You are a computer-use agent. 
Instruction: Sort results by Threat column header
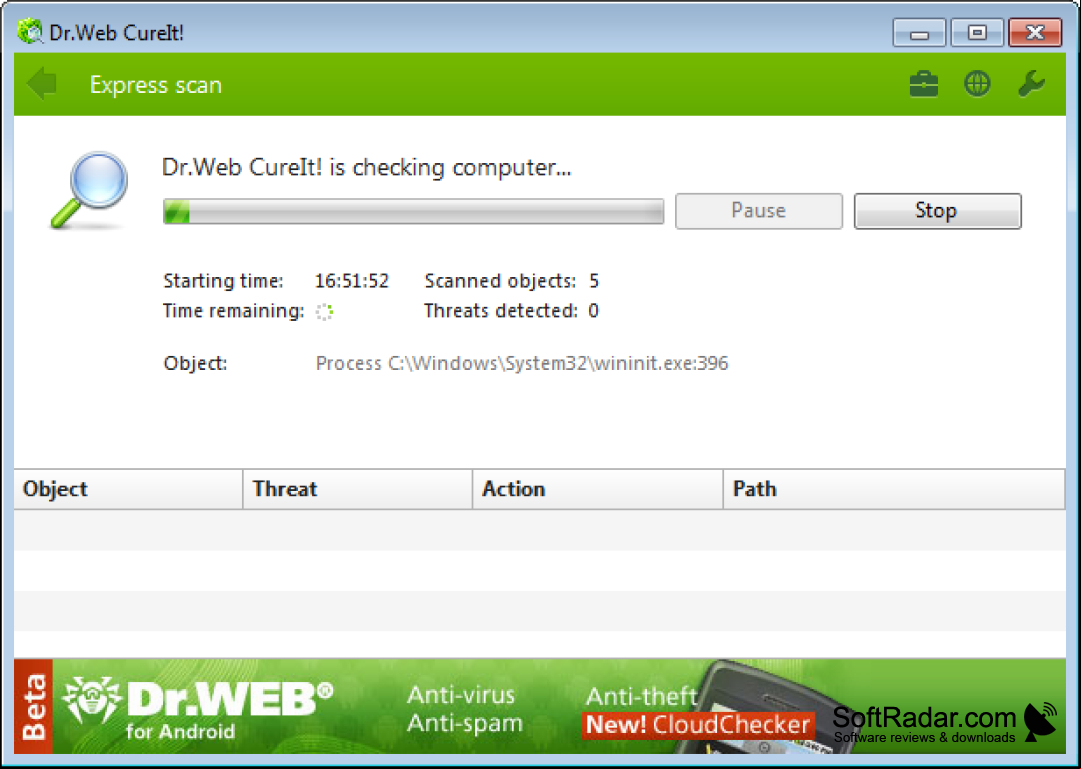point(358,489)
